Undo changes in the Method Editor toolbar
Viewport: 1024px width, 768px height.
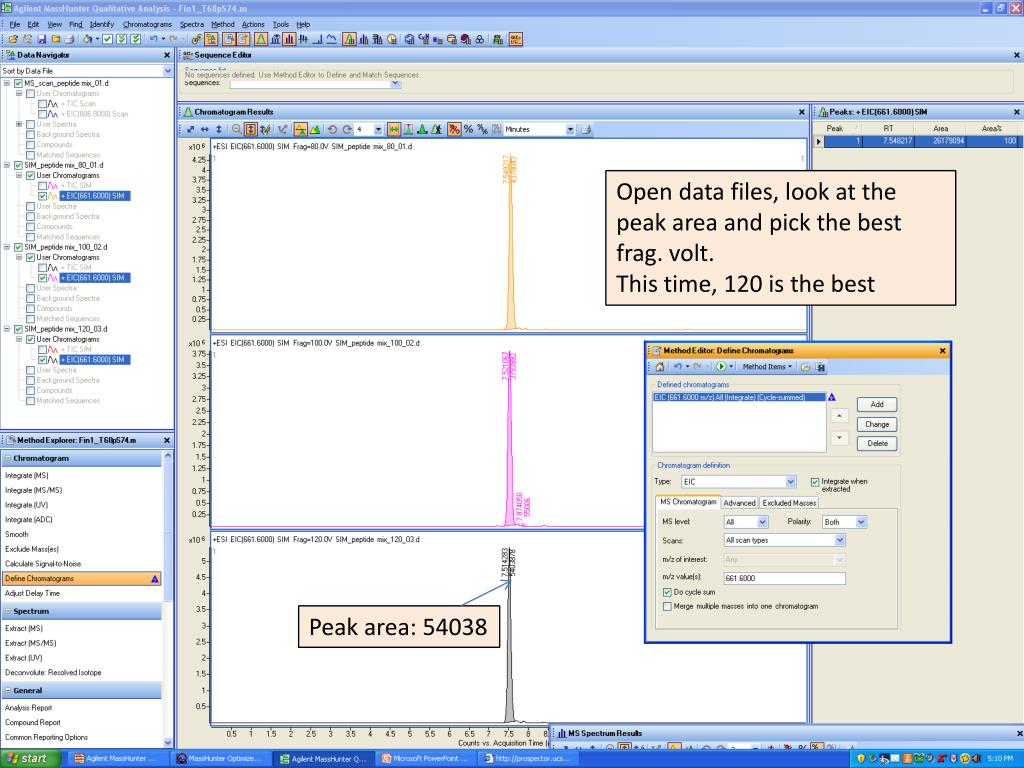click(x=678, y=367)
